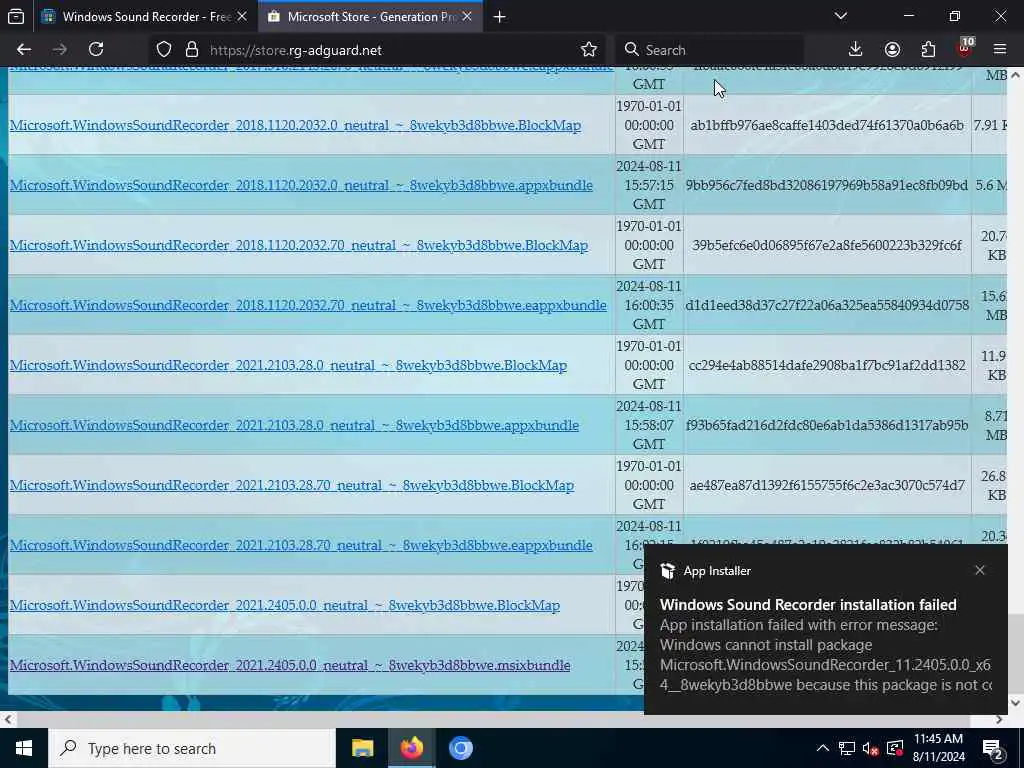
Task: Click Firefox taskbar icon
Action: [x=411, y=748]
